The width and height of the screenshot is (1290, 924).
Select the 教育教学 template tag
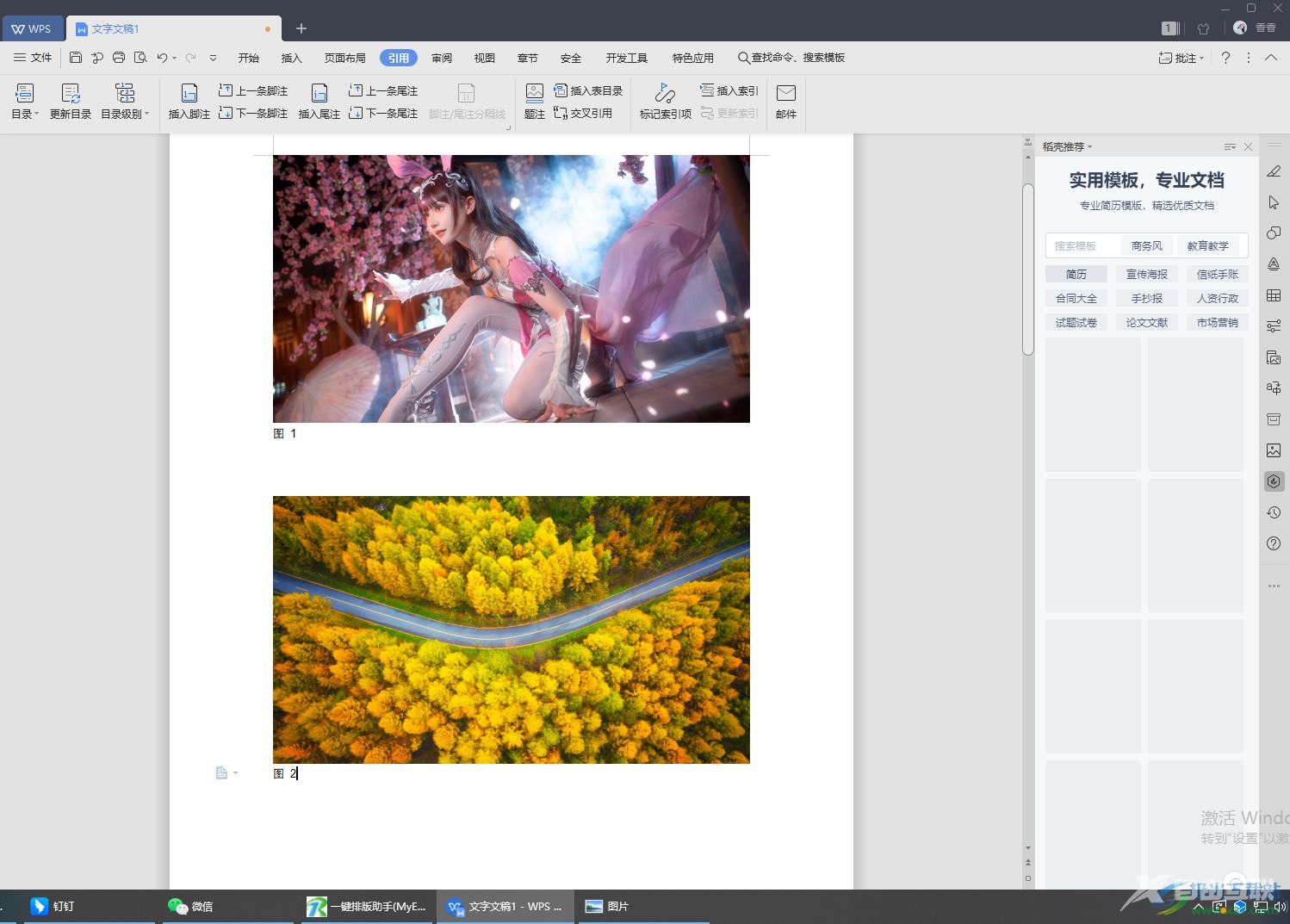click(1208, 245)
